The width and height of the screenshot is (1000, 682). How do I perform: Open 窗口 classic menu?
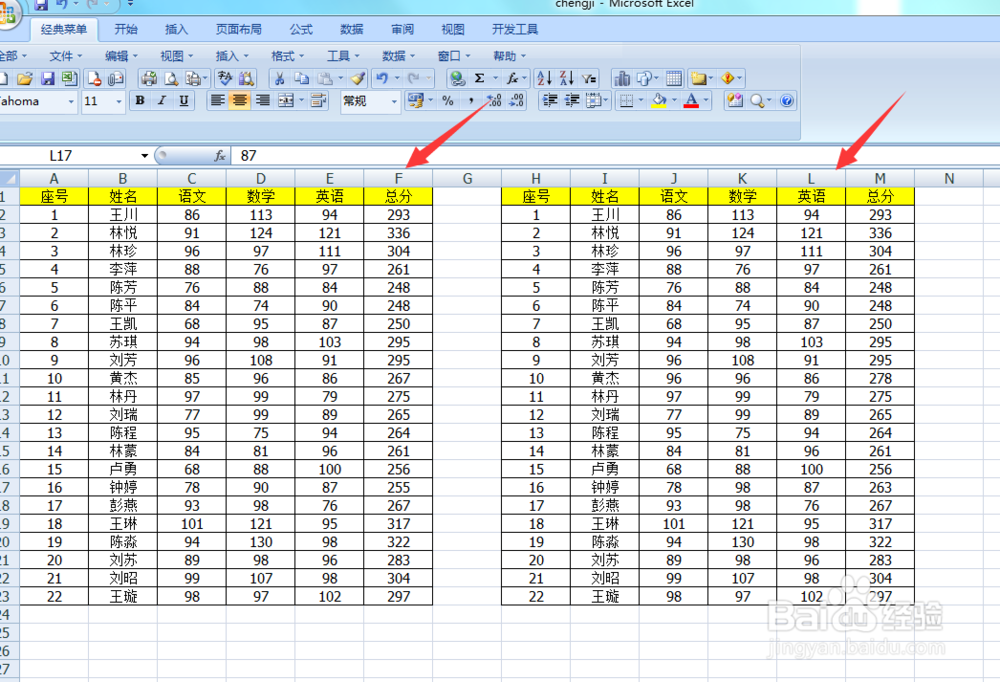pos(453,56)
